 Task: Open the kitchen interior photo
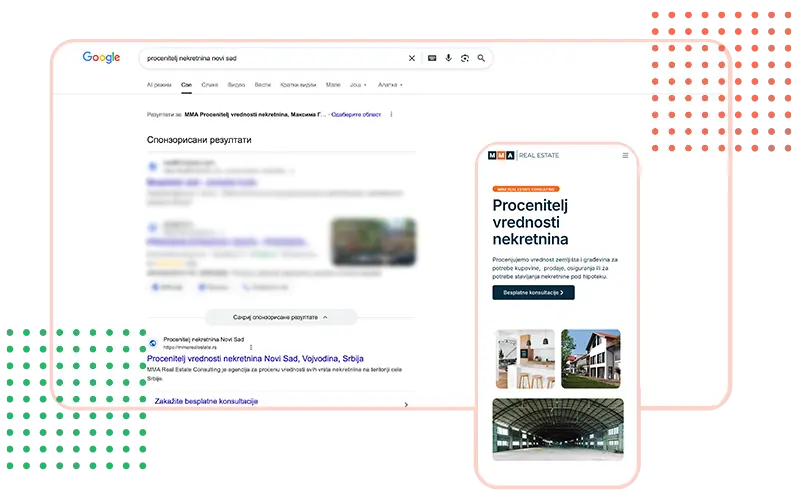525,359
